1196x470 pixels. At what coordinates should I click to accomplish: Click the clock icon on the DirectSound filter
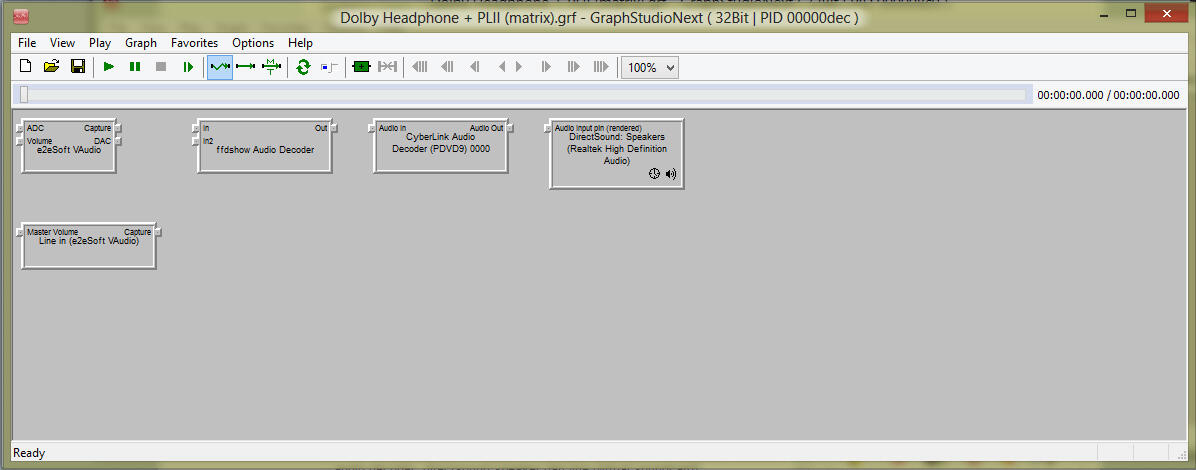(654, 174)
